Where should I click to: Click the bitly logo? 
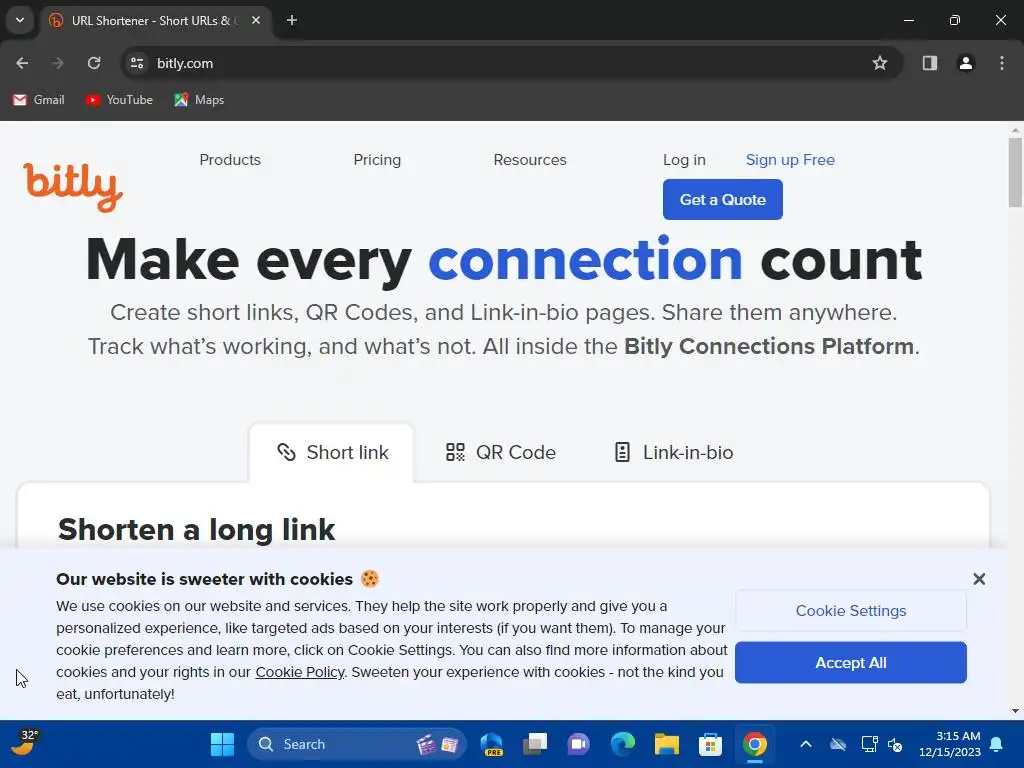tap(72, 186)
